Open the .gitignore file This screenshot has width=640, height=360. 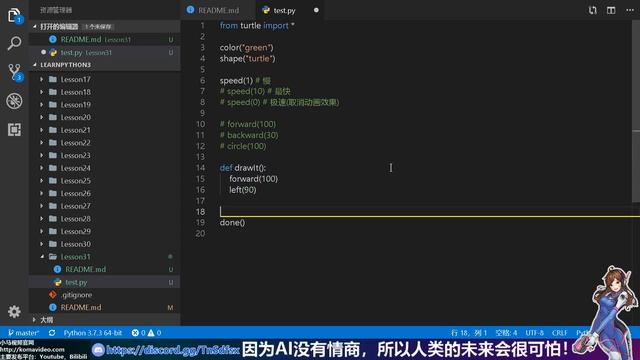click(x=104, y=295)
